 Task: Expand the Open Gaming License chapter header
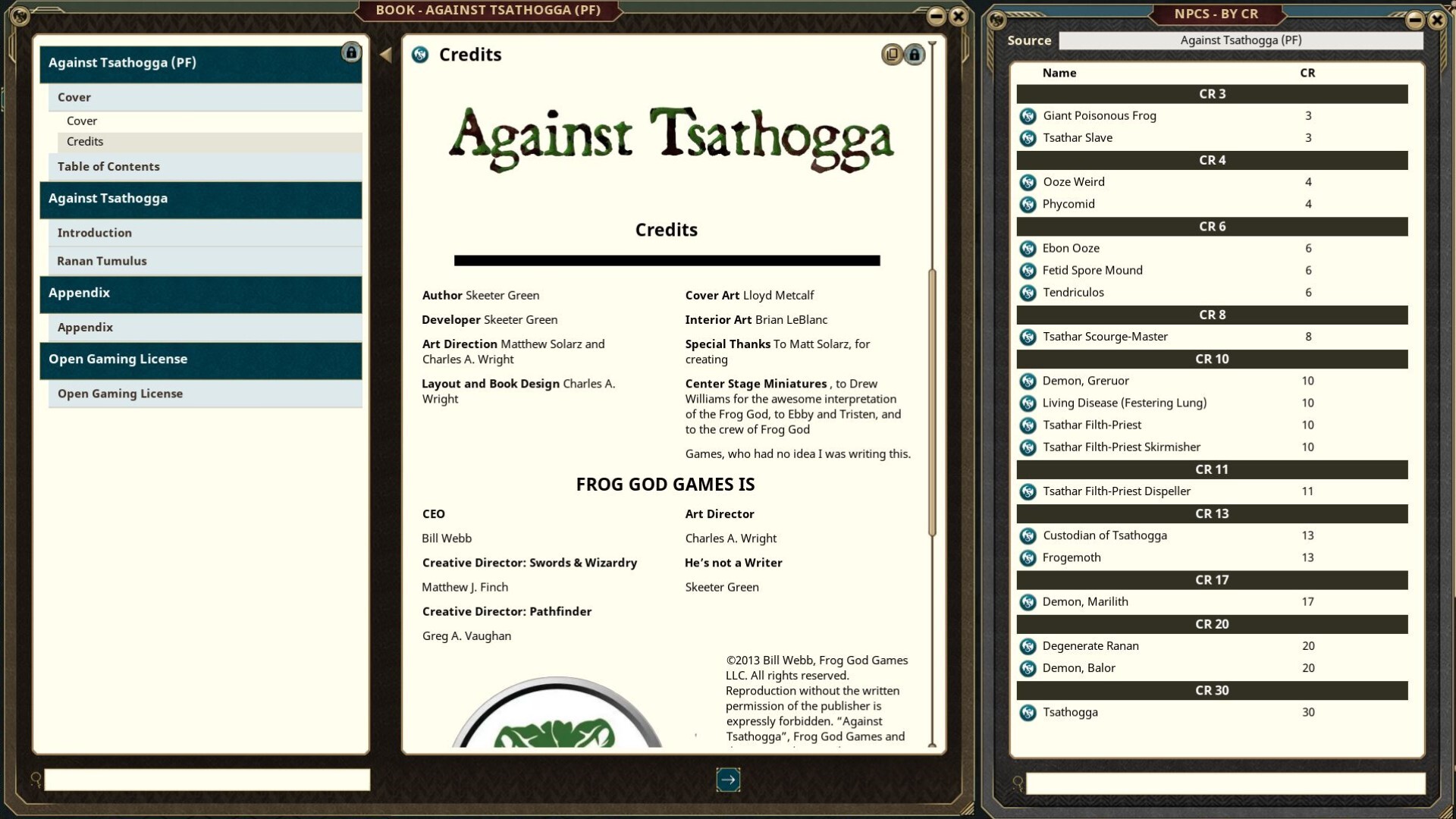[x=200, y=359]
